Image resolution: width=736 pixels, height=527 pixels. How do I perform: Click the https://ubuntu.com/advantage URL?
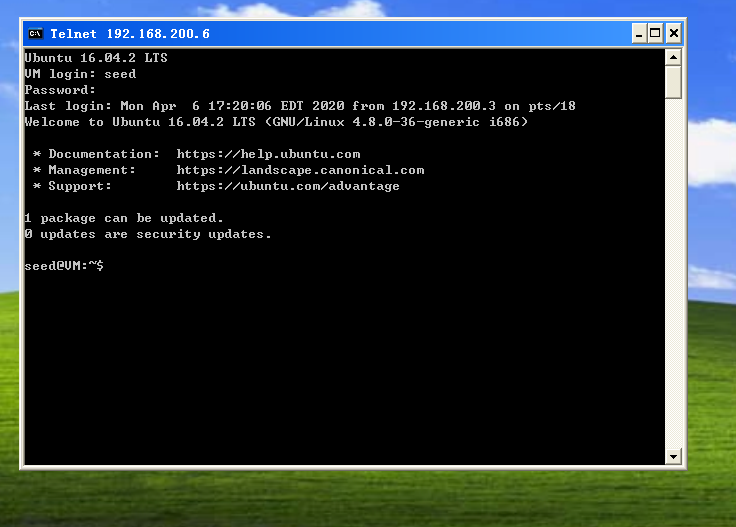pyautogui.click(x=288, y=186)
